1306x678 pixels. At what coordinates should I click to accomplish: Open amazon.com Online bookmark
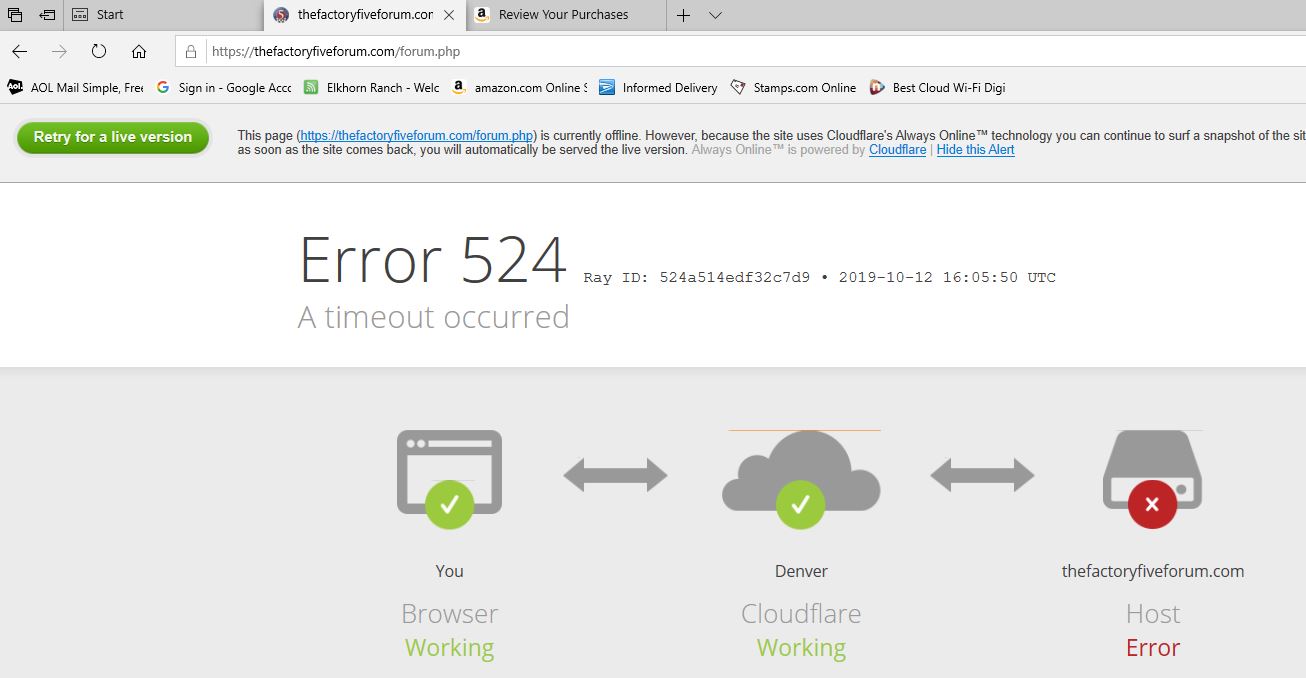[x=520, y=88]
